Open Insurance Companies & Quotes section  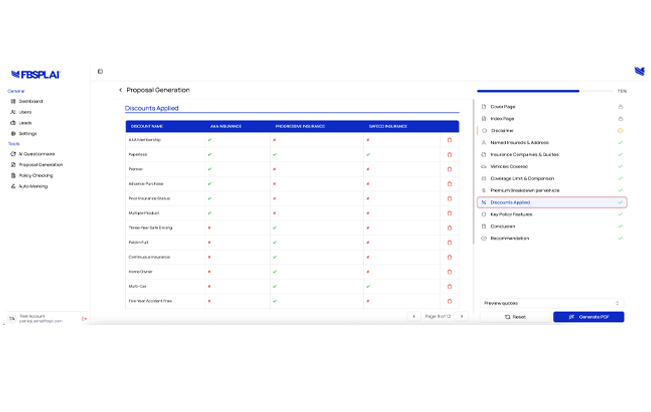552,154
